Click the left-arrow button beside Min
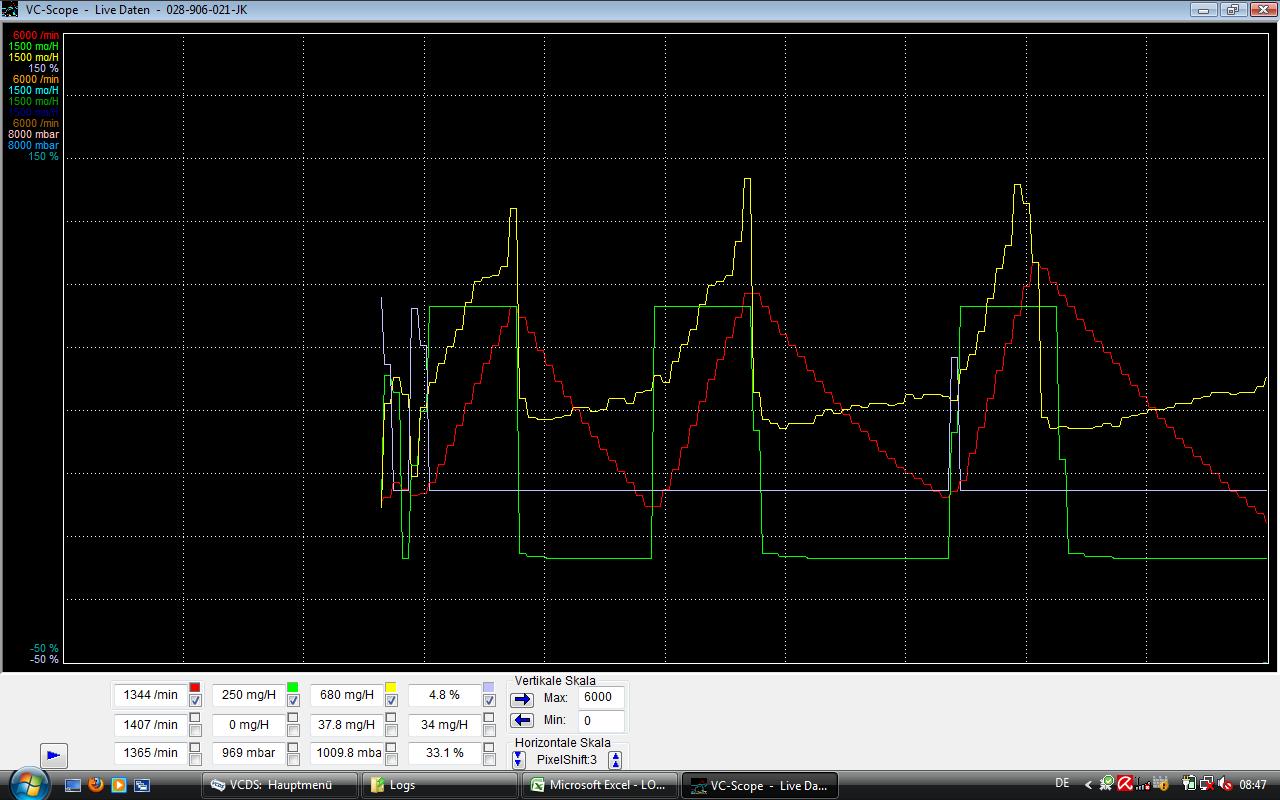1280x800 pixels. 522,720
